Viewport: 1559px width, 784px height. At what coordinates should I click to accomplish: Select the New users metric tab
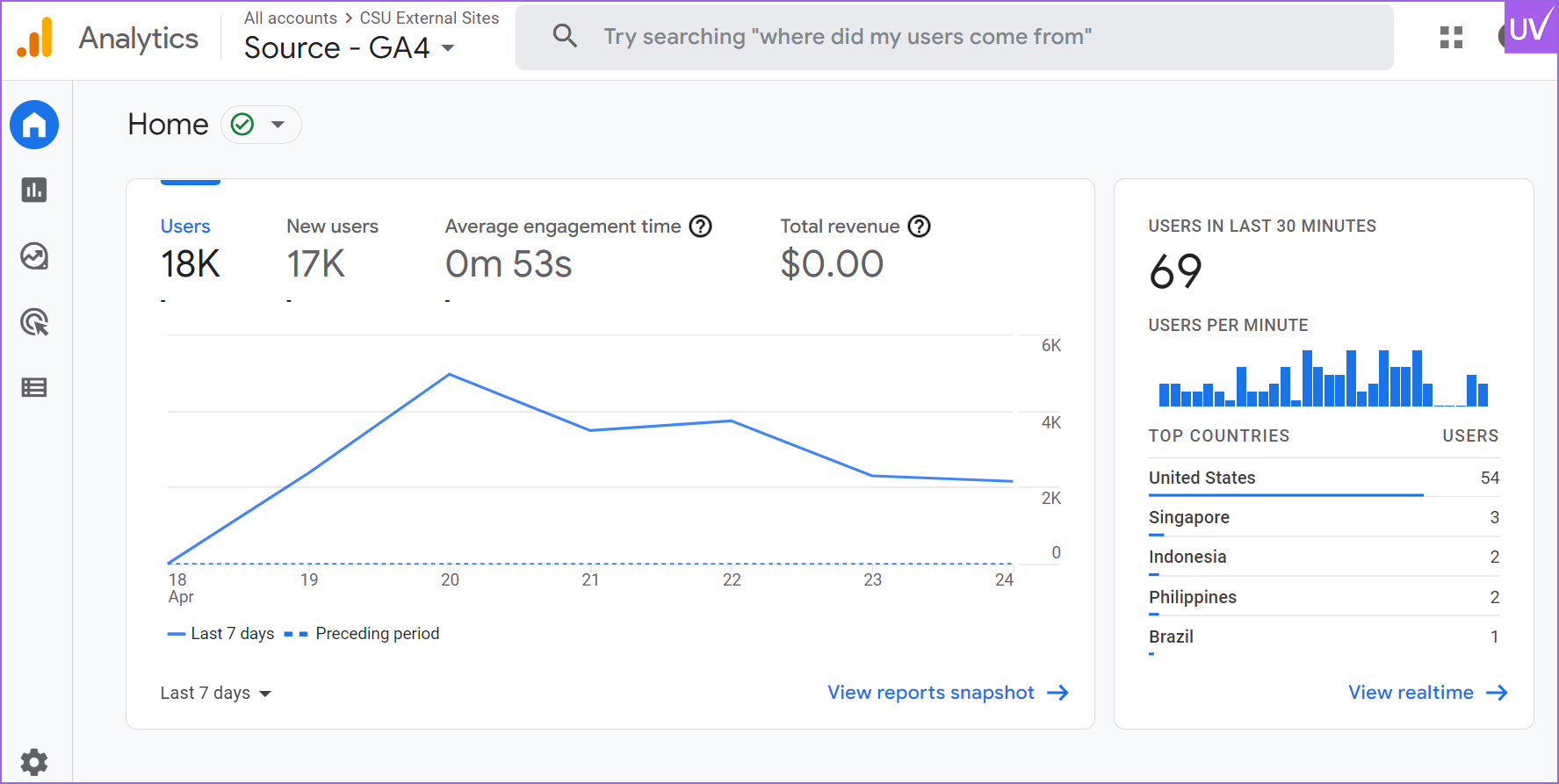point(332,227)
